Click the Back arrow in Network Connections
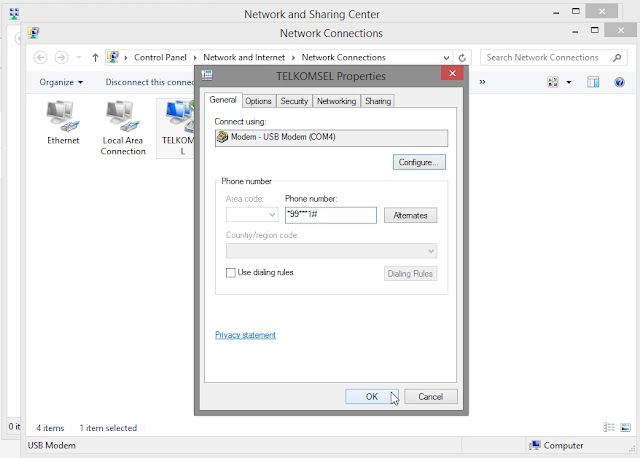 pyautogui.click(x=40, y=58)
